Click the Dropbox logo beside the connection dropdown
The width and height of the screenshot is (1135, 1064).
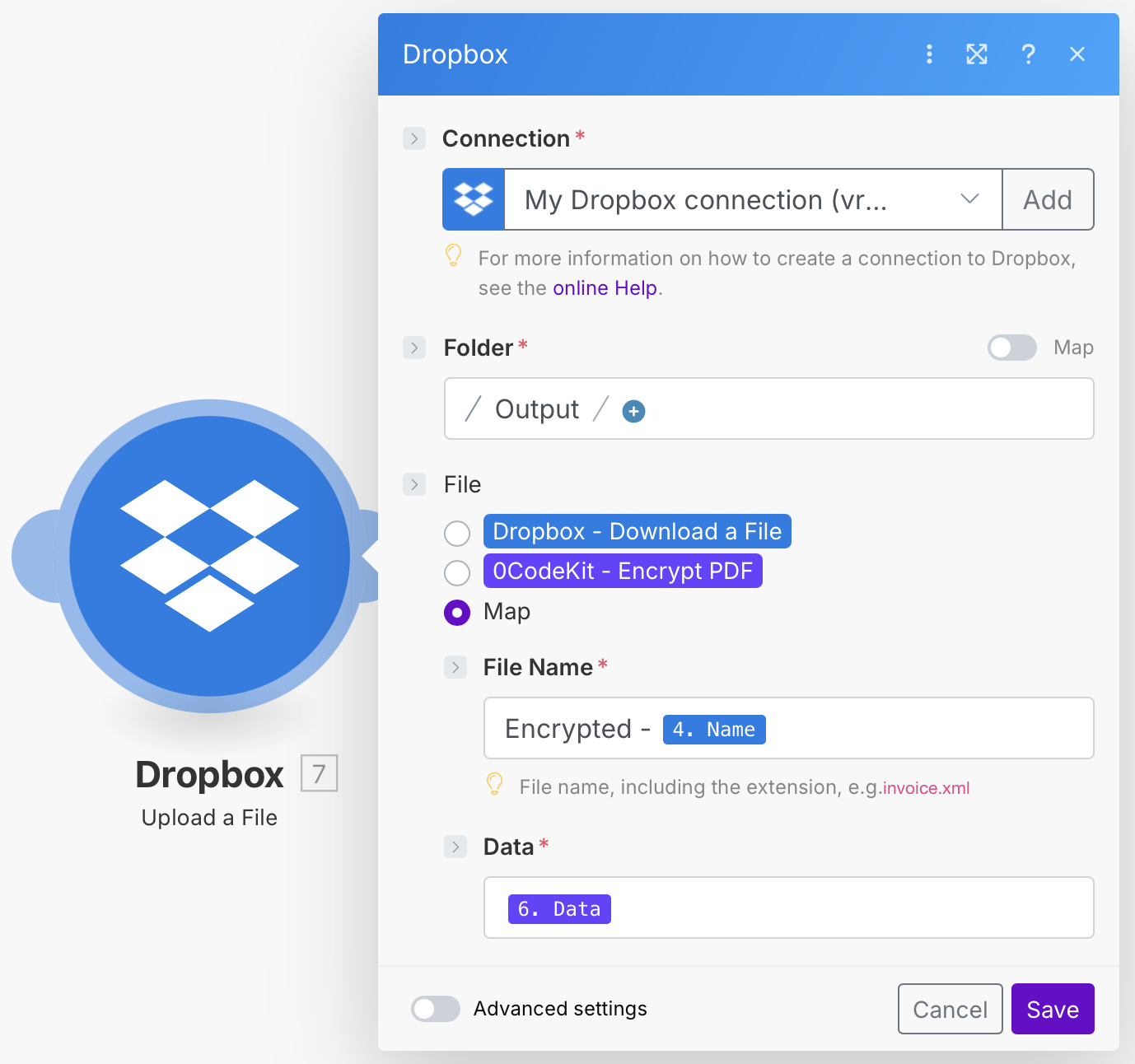[x=474, y=199]
